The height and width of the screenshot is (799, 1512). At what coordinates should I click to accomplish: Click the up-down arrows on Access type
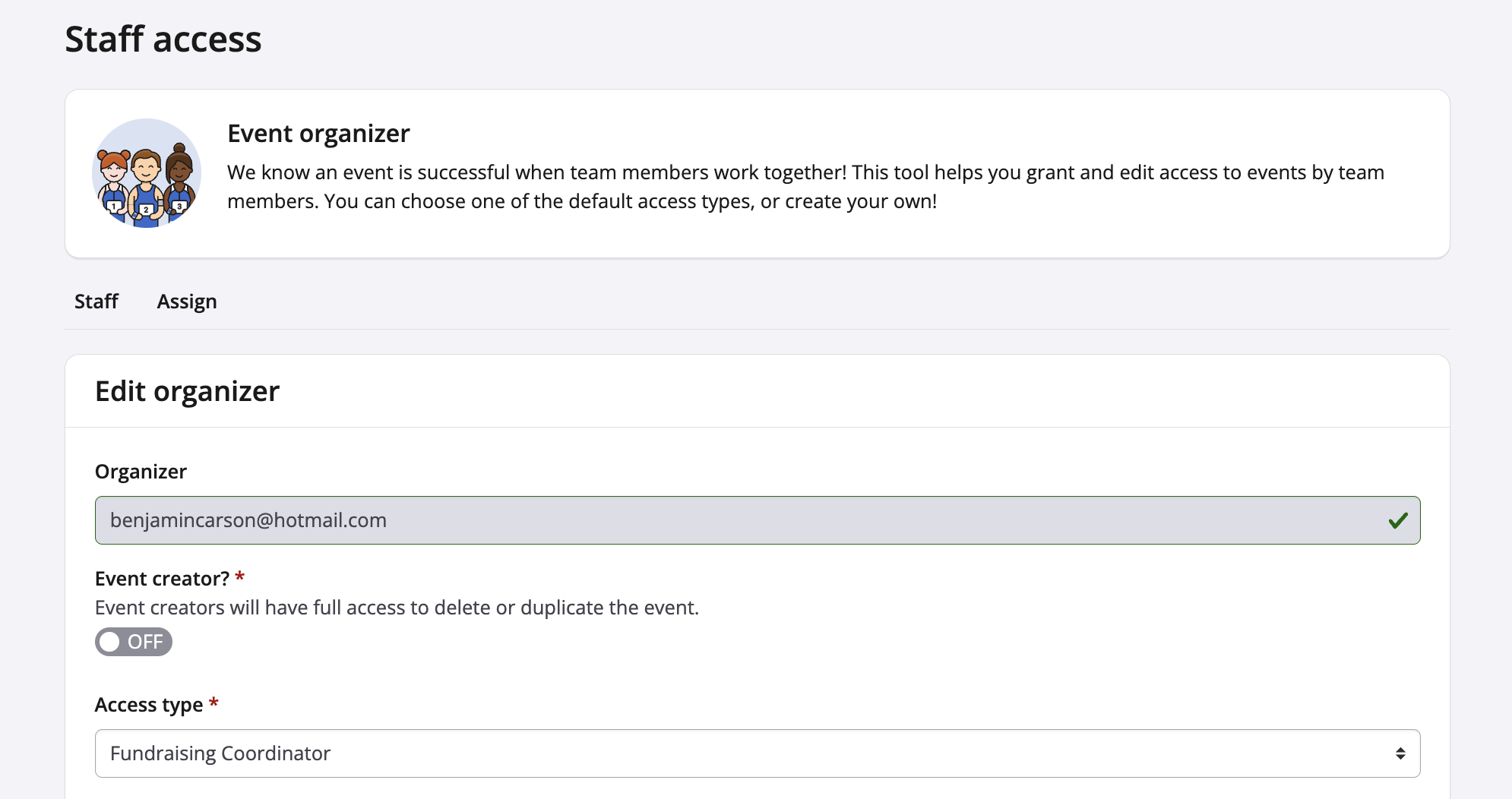(1400, 753)
